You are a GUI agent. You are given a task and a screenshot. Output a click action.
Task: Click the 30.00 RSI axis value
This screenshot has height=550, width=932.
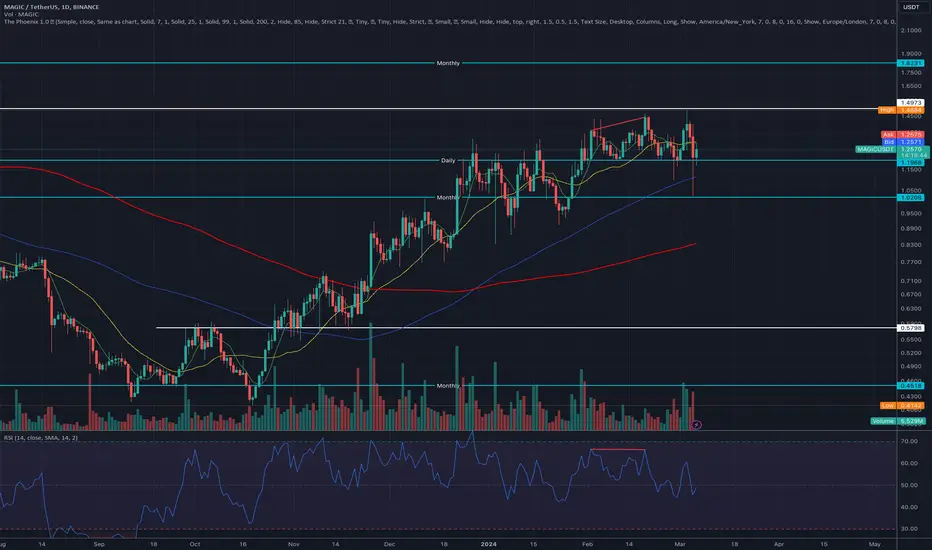[909, 529]
